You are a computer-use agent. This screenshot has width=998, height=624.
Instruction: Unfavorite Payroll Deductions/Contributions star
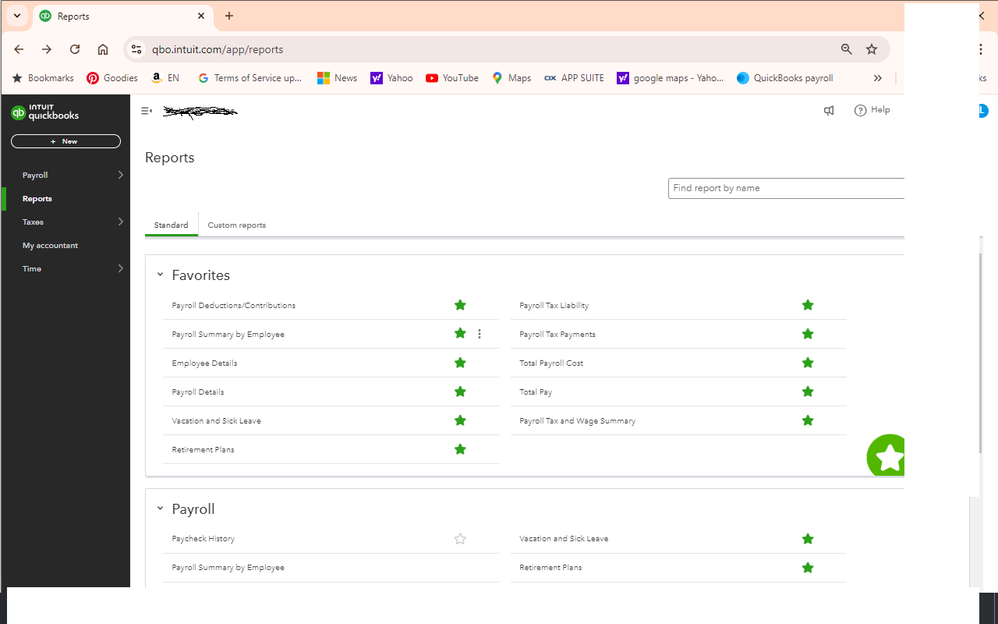click(x=460, y=305)
